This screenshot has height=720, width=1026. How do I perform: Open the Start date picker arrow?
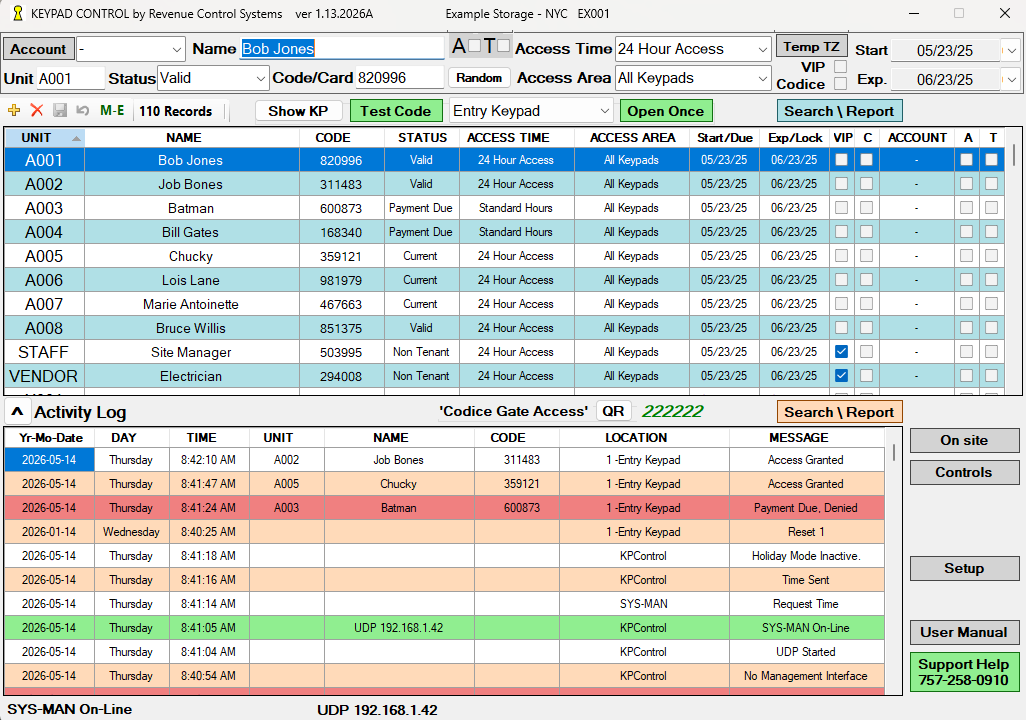tap(1012, 50)
